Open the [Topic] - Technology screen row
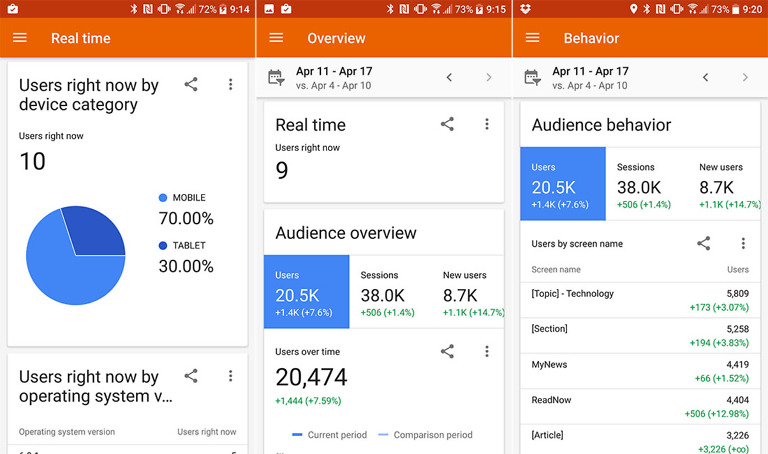 pos(640,300)
